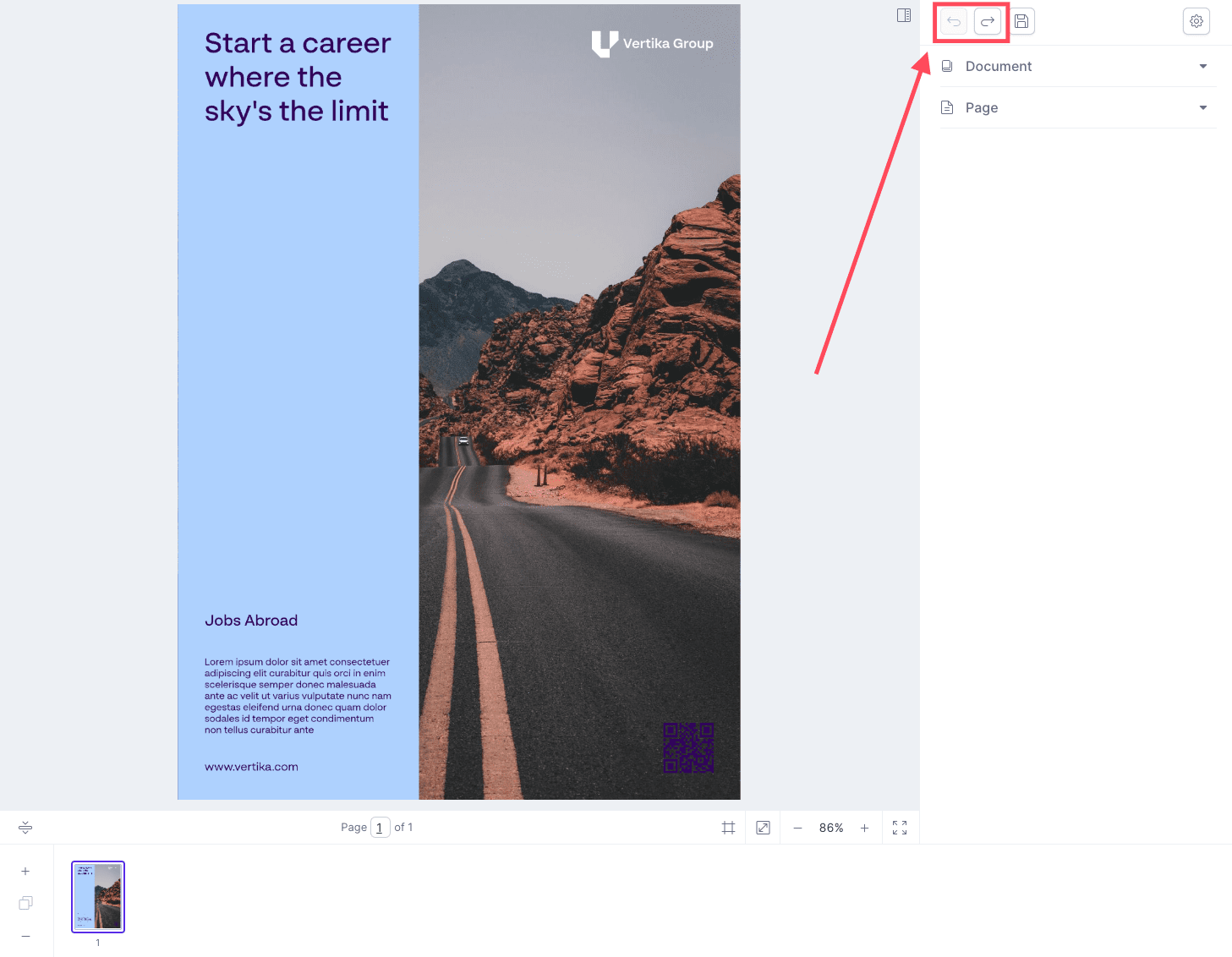Zoom out with minus button
Image resolution: width=1232 pixels, height=957 pixels.
(797, 828)
